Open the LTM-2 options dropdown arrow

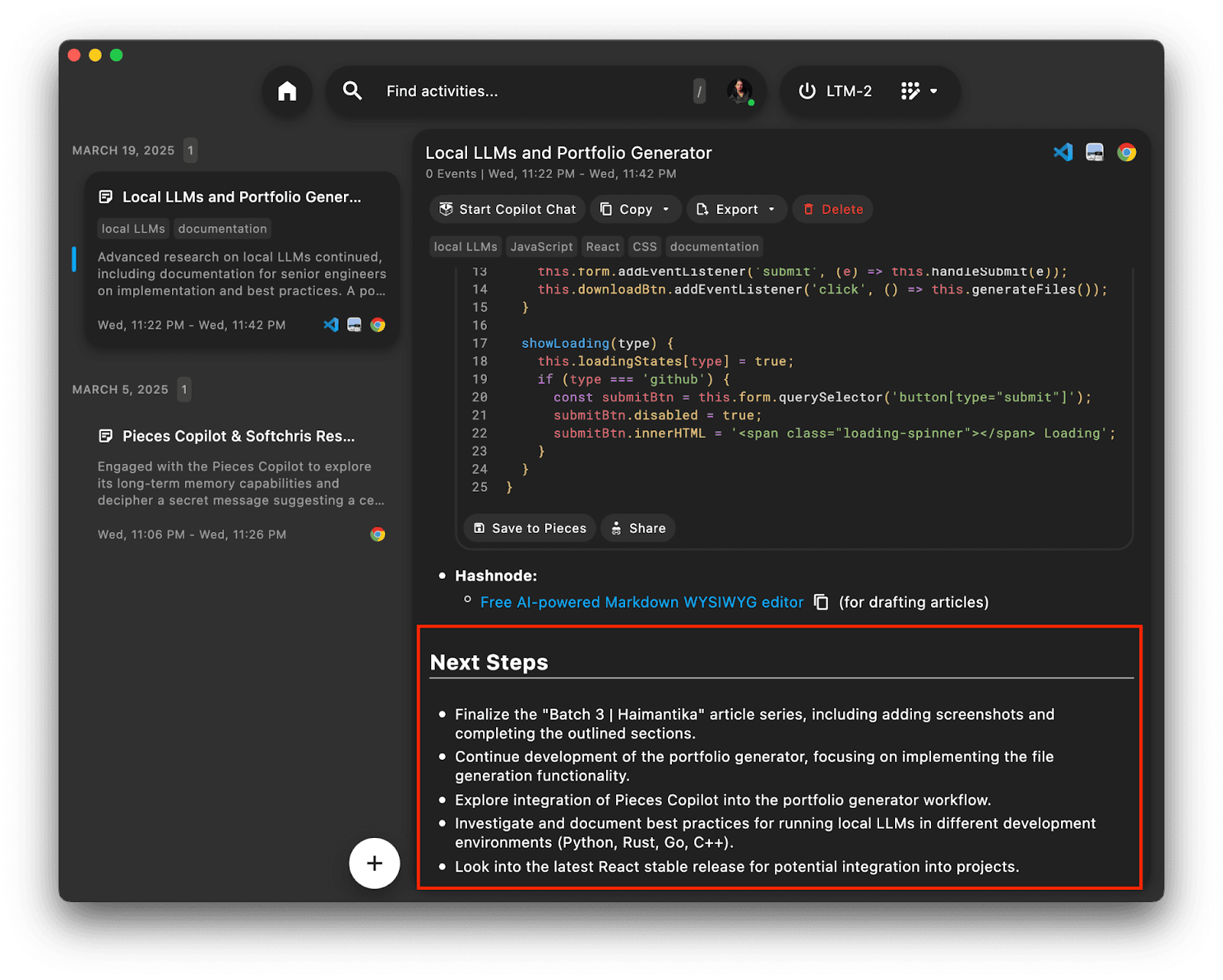934,91
